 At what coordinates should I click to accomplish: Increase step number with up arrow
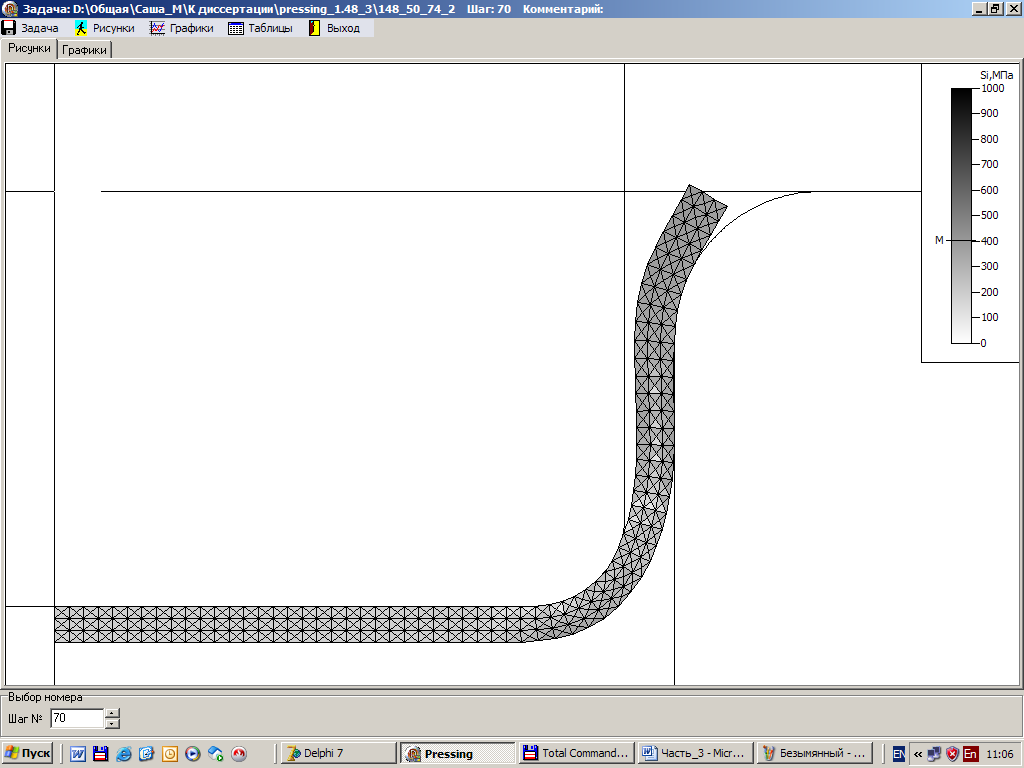coord(112,713)
